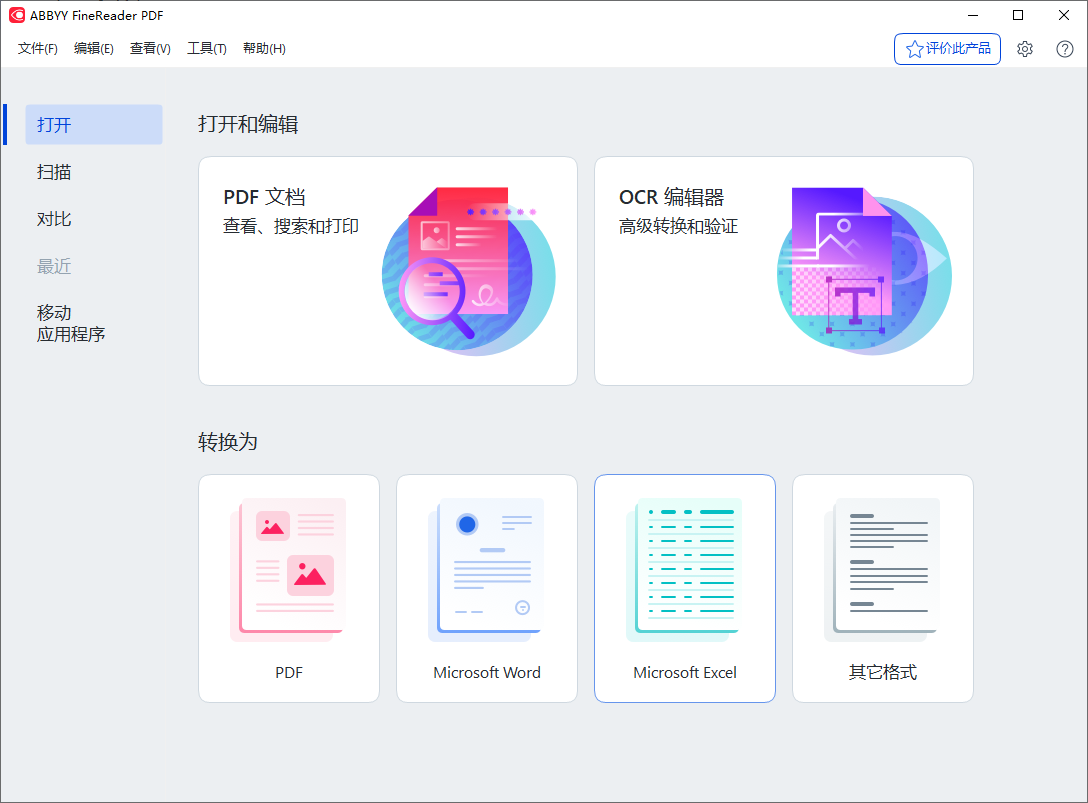Click the 高级转换和验证 subtitle text

click(x=678, y=226)
